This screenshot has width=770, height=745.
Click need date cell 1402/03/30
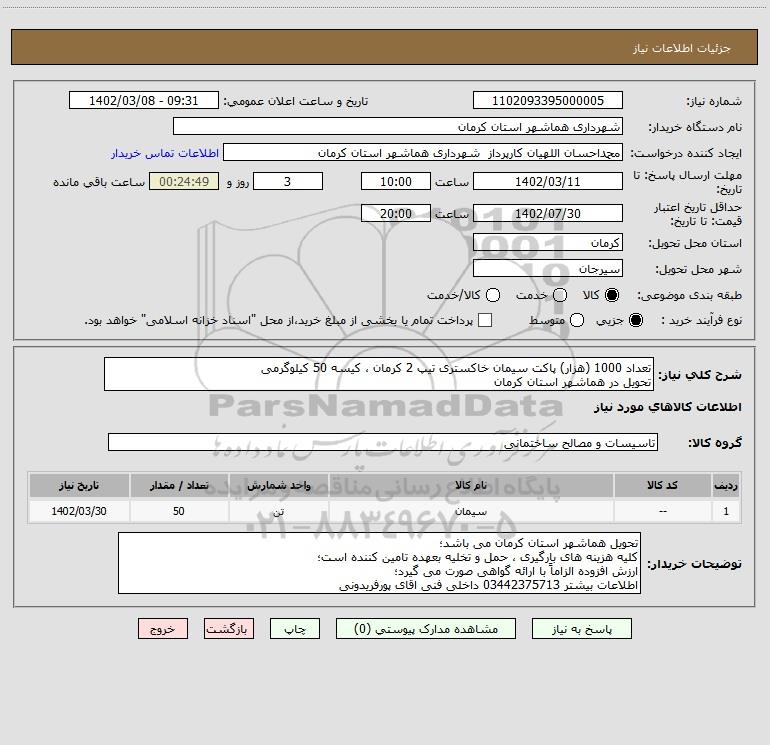click(79, 512)
